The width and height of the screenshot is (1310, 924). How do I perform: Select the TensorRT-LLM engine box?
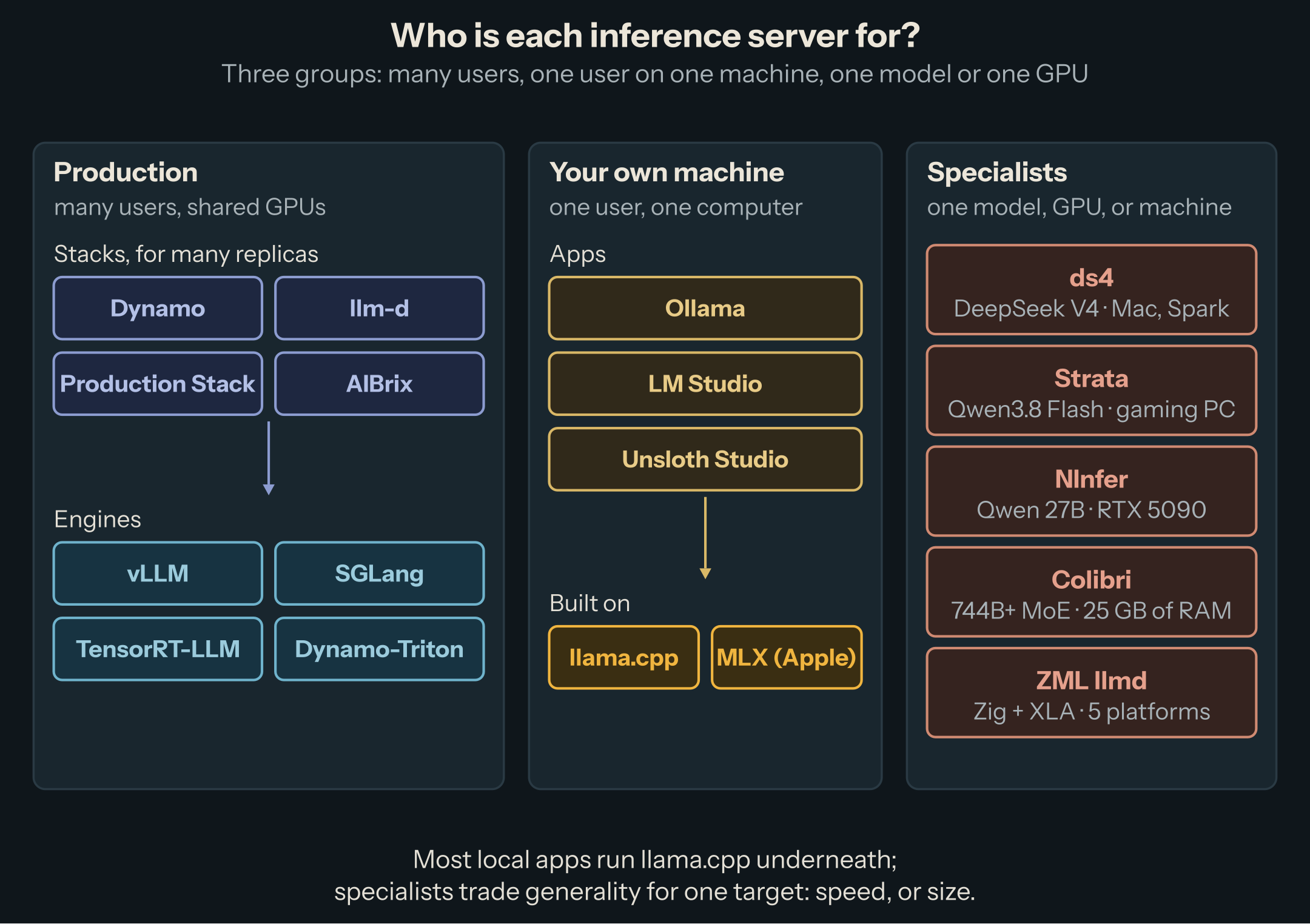pyautogui.click(x=158, y=649)
